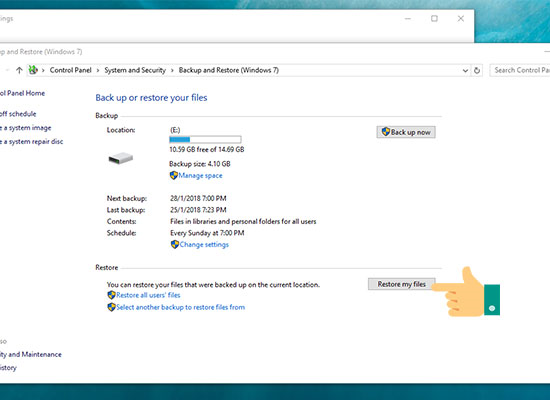Screen dimensions: 550x400
Task: Click Every Sunday at 7:00 PM schedule text
Action: click(207, 233)
